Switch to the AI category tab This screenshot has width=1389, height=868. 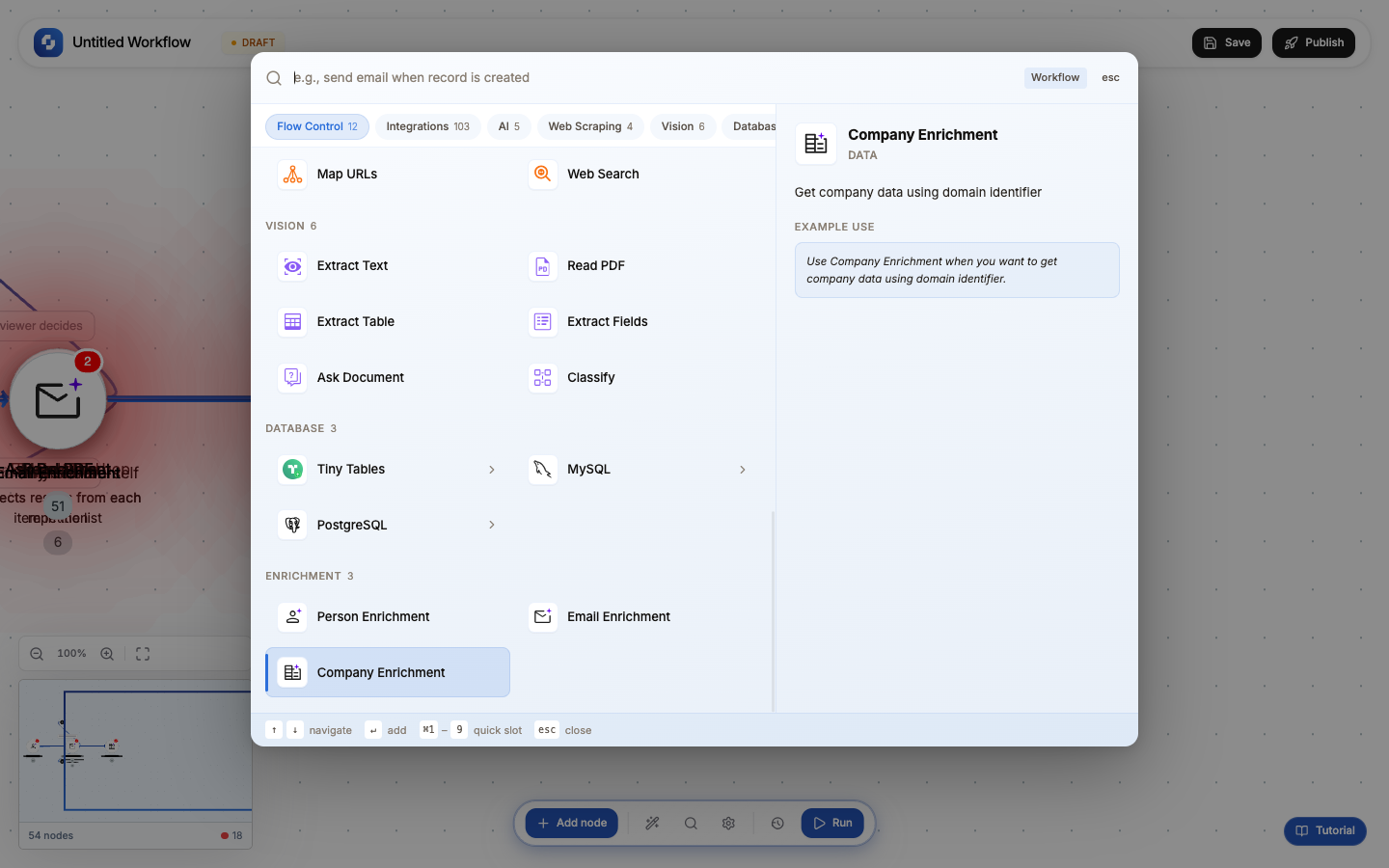509,126
